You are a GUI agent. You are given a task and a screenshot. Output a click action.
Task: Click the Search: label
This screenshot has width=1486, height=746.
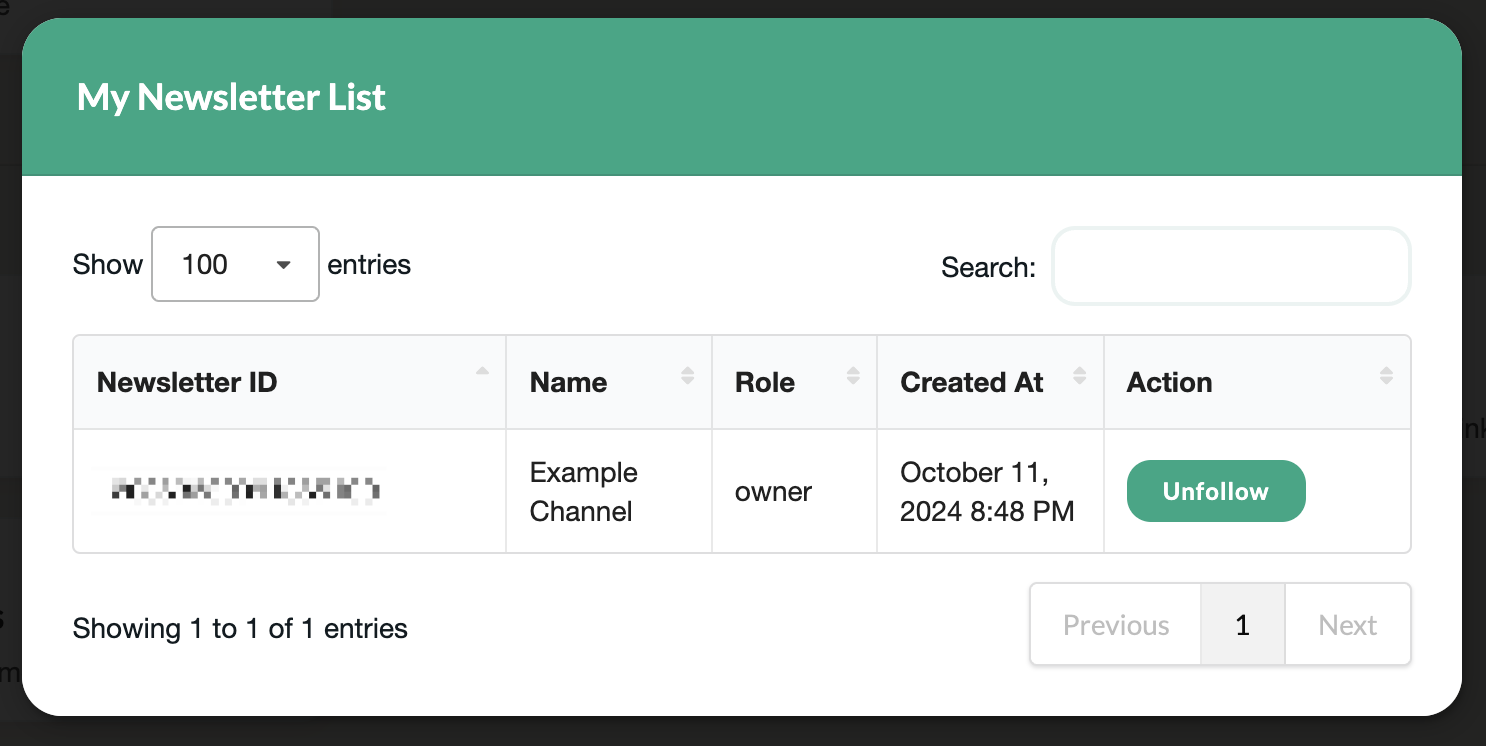coord(988,267)
